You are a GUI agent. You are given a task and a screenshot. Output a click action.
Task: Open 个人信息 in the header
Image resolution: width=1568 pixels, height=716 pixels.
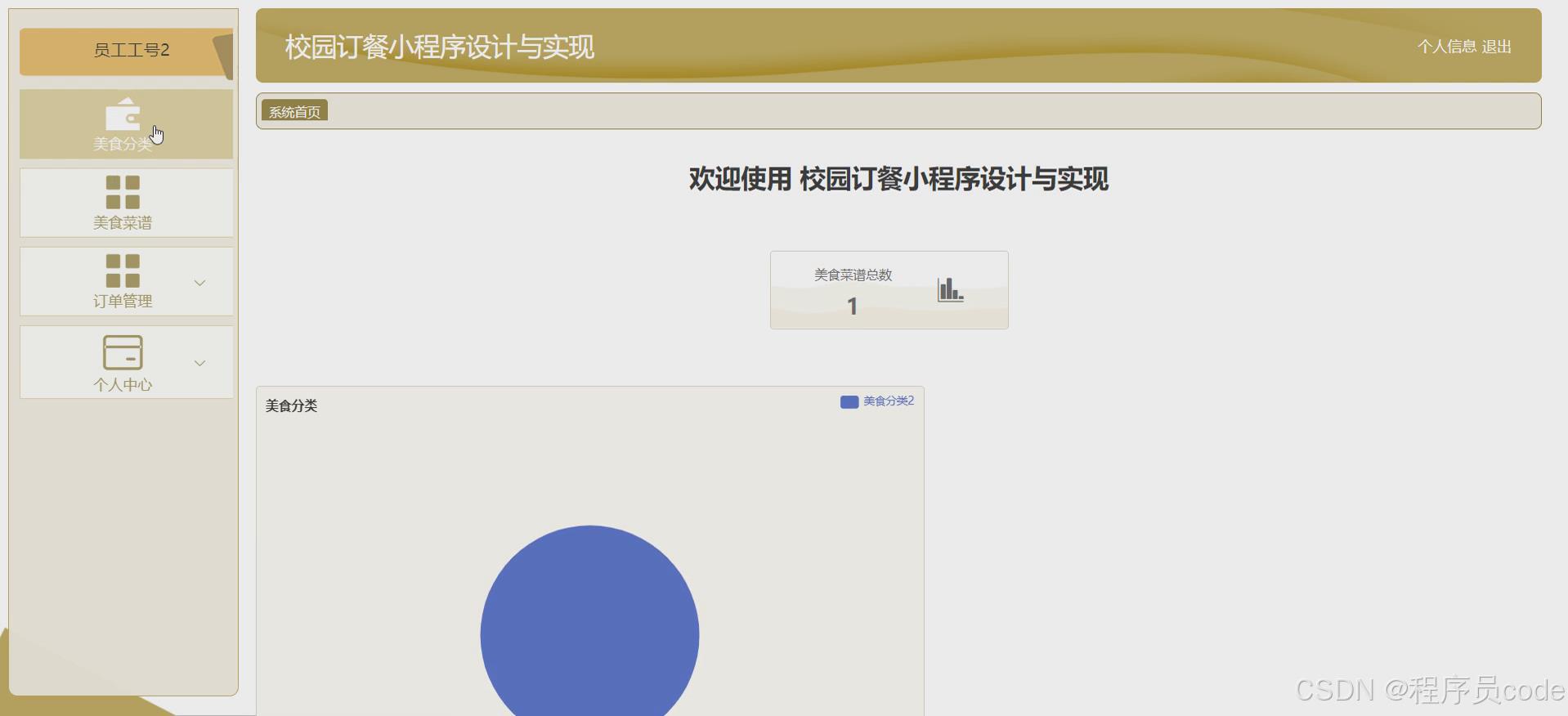pos(1446,47)
